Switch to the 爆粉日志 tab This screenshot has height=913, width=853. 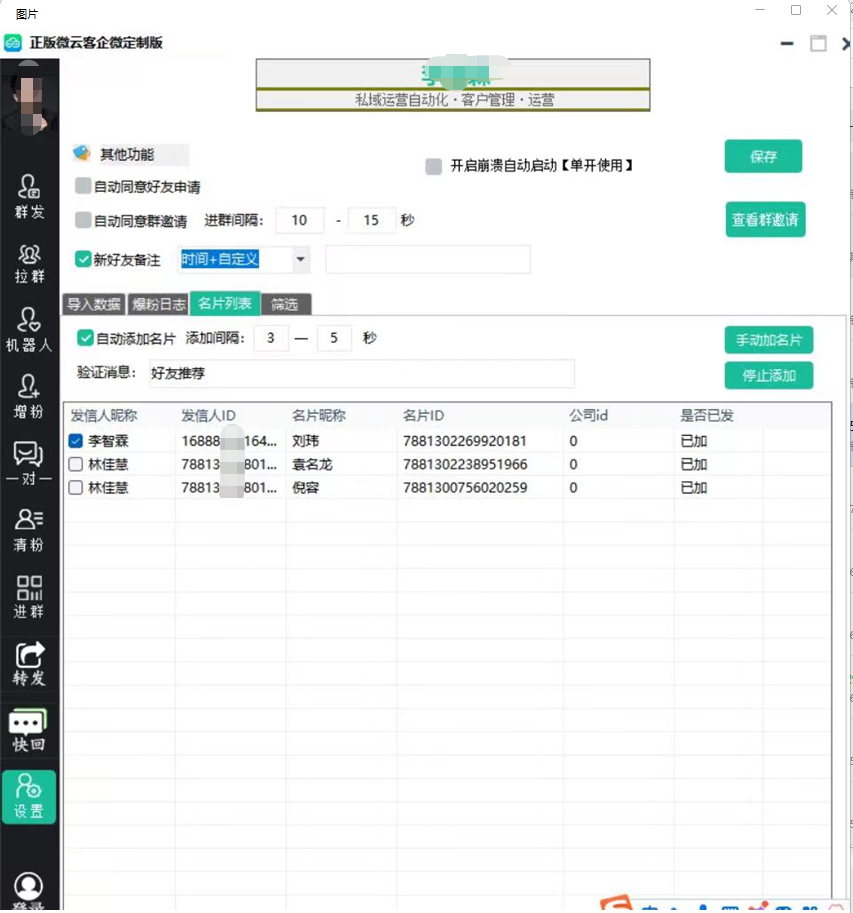point(158,304)
